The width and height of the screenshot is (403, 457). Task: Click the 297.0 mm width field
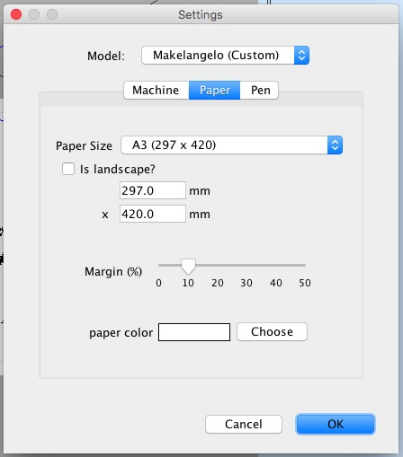pyautogui.click(x=153, y=190)
